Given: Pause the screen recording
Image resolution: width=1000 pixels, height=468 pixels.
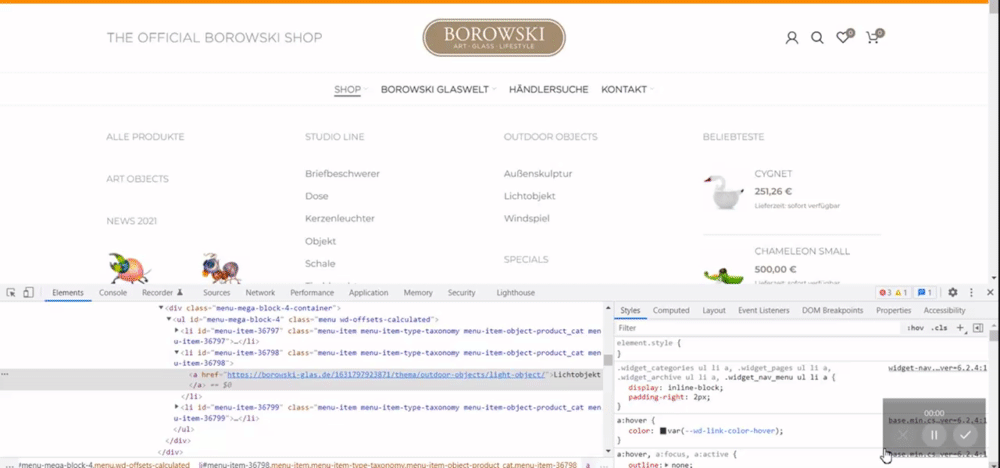Looking at the screenshot, I should point(934,435).
